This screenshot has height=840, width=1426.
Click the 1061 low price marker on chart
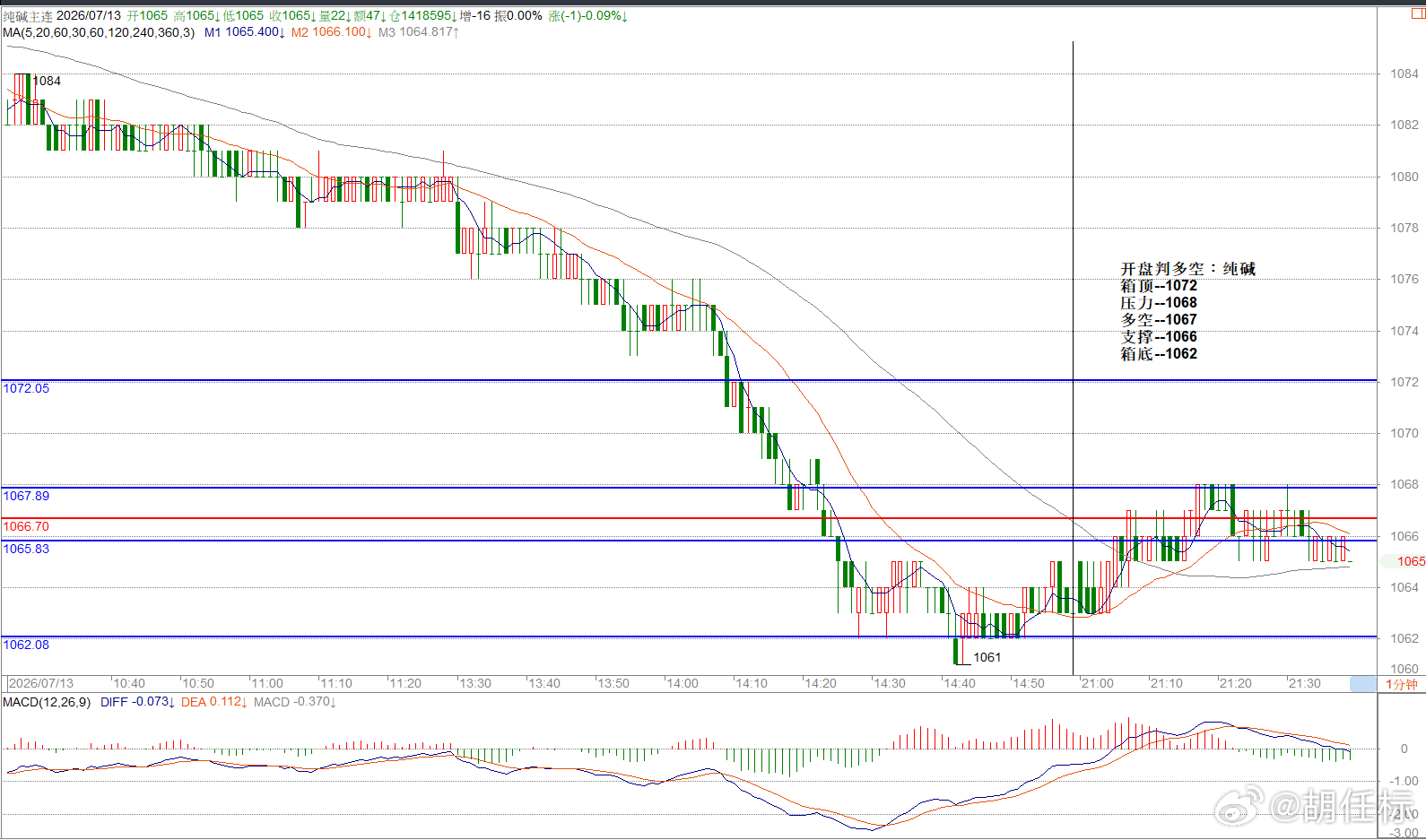pyautogui.click(x=987, y=657)
